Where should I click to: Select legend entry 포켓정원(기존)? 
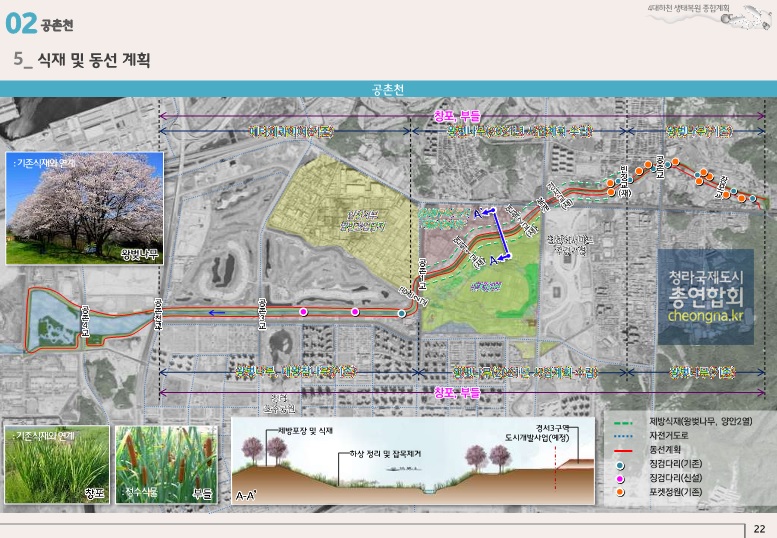pos(675,492)
